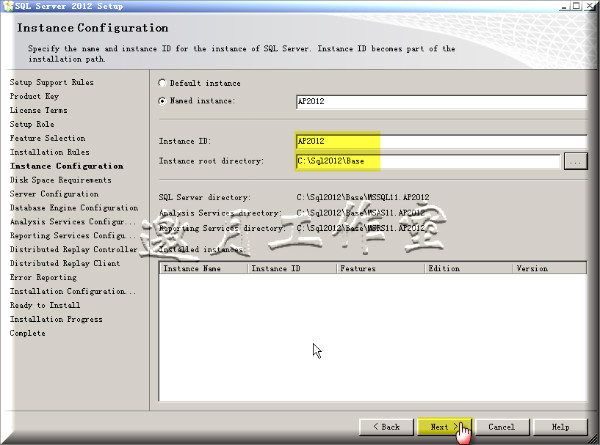This screenshot has width=600, height=445.
Task: Click the Analysis Services Configuration step
Action: 73,222
